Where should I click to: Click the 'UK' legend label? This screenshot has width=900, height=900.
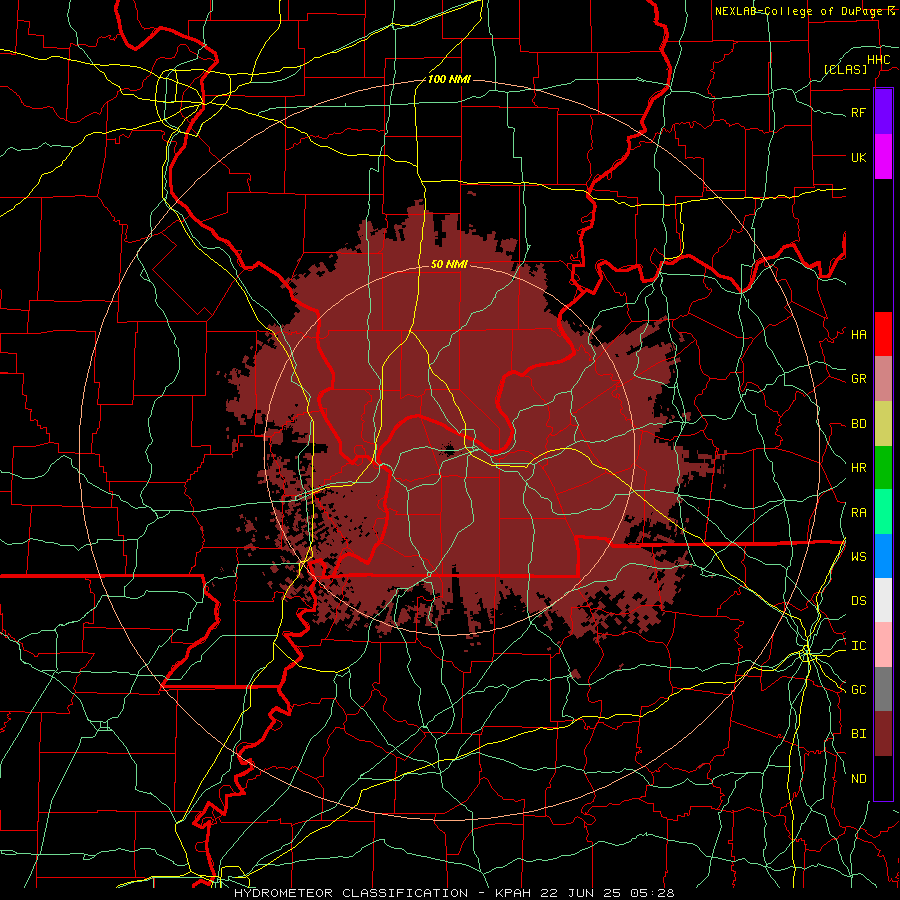[x=859, y=157]
